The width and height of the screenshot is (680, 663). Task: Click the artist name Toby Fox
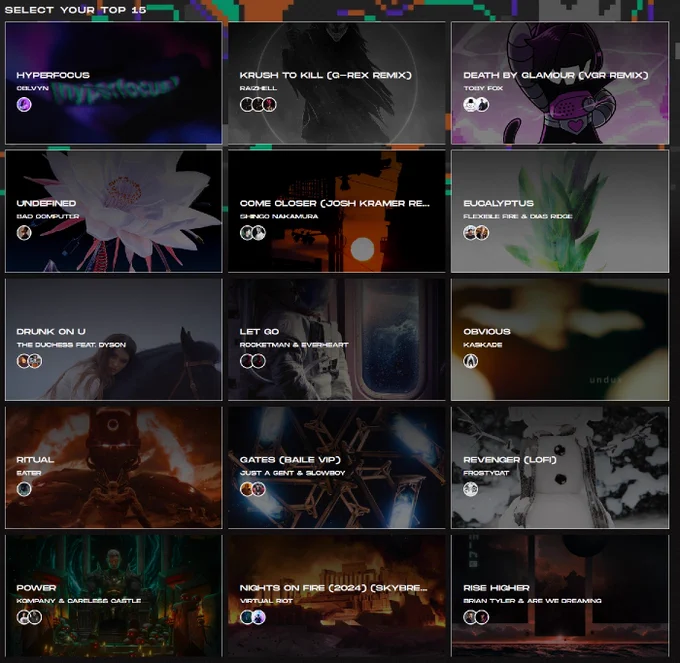click(x=483, y=88)
